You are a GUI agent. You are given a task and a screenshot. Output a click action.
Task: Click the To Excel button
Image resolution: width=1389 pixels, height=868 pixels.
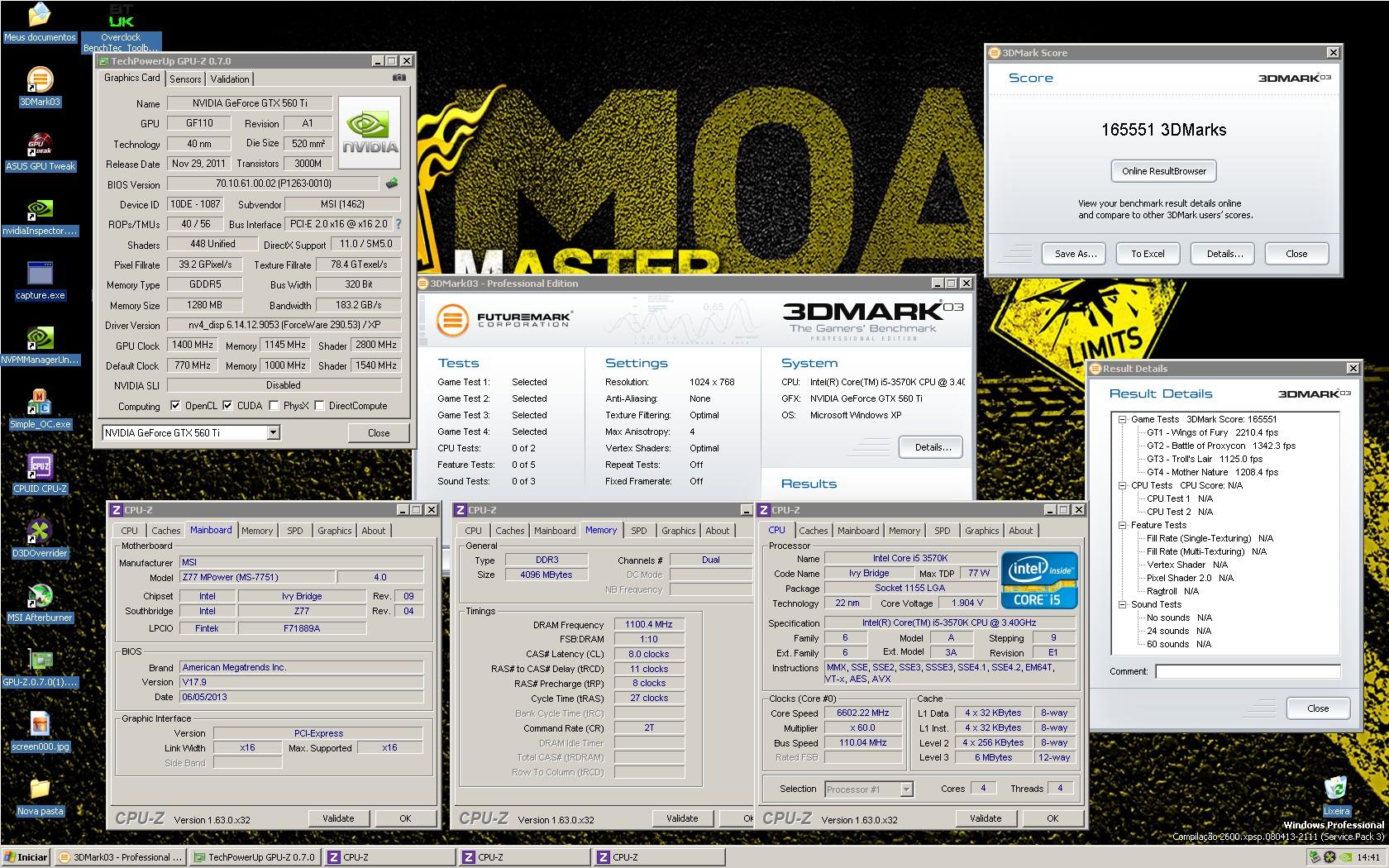(x=1148, y=254)
